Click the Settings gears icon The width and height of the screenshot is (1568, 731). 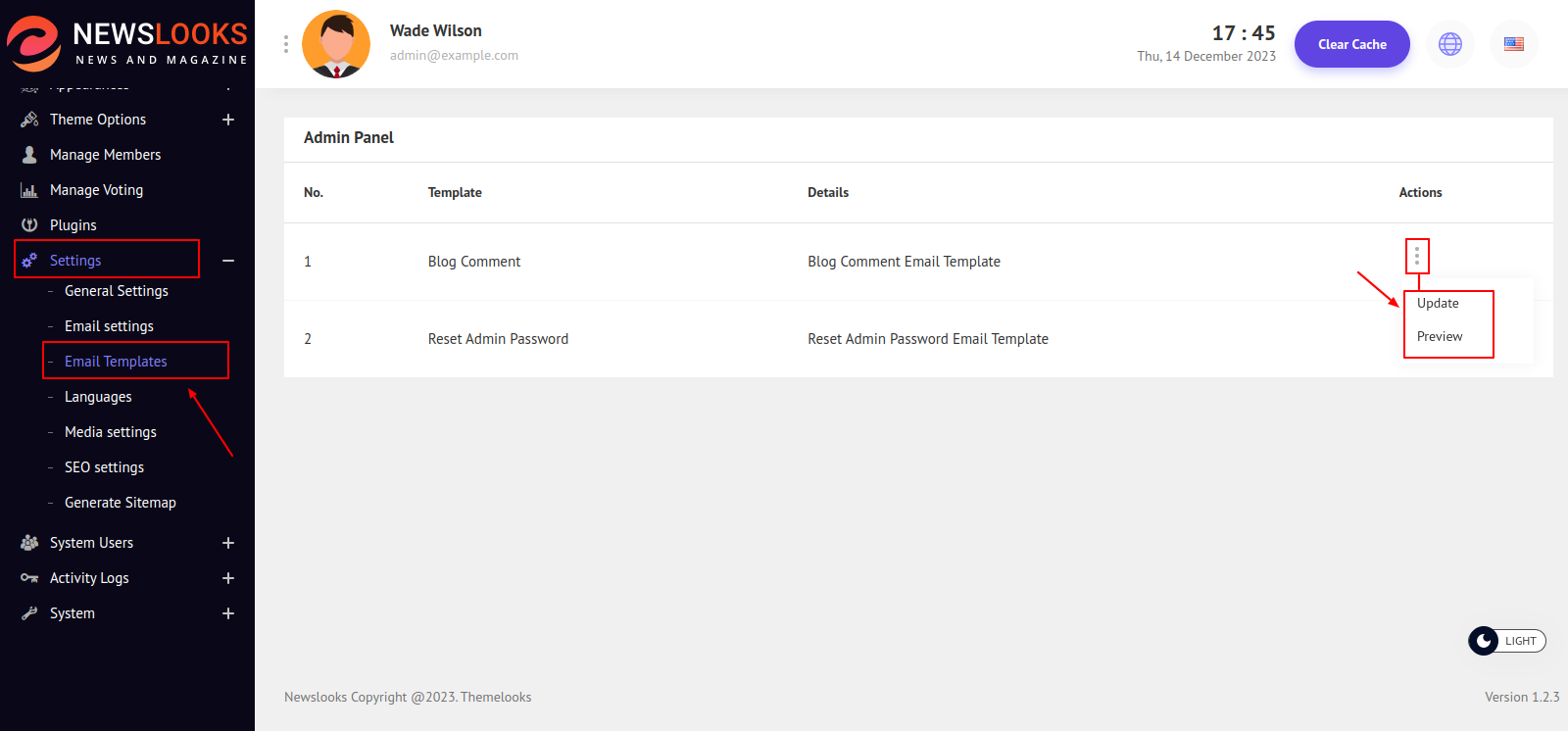click(29, 261)
